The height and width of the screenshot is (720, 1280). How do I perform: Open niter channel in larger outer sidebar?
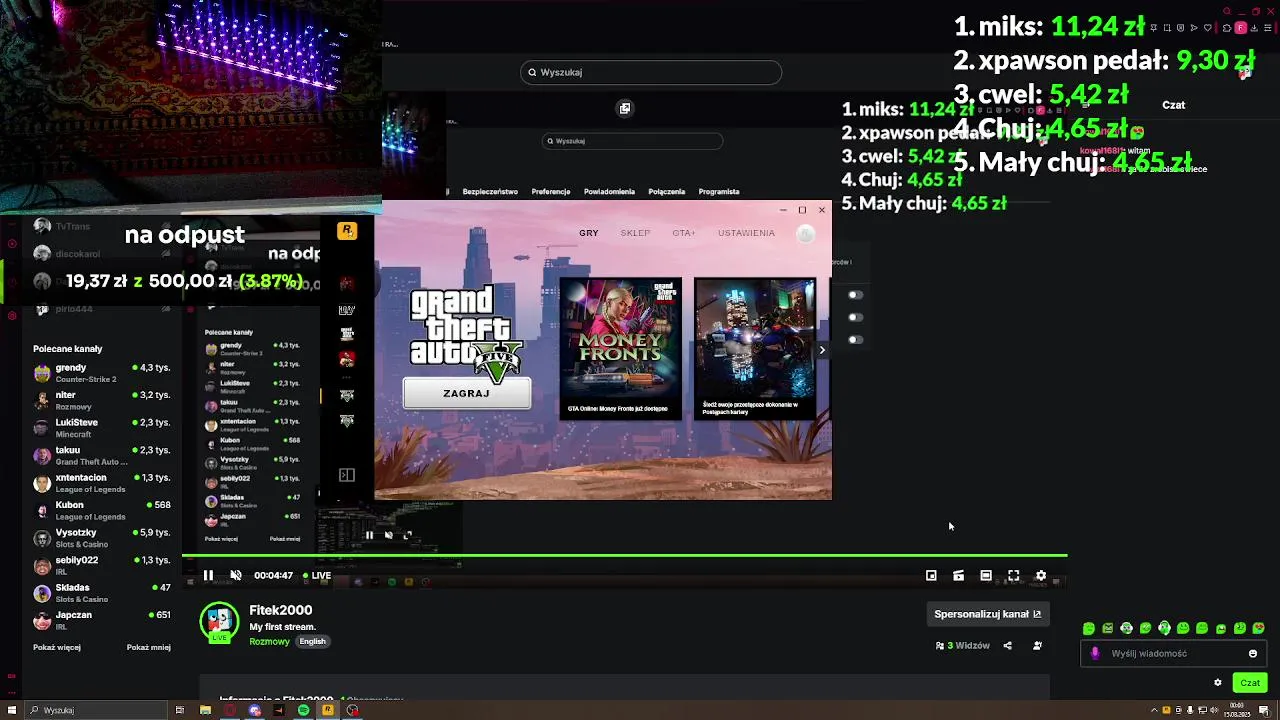(x=102, y=400)
